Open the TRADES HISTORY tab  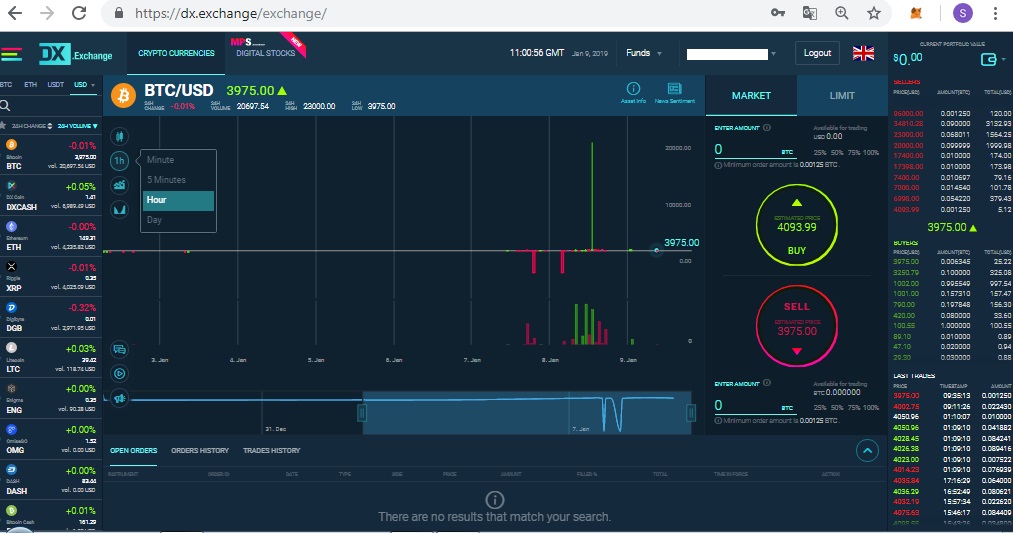271,450
